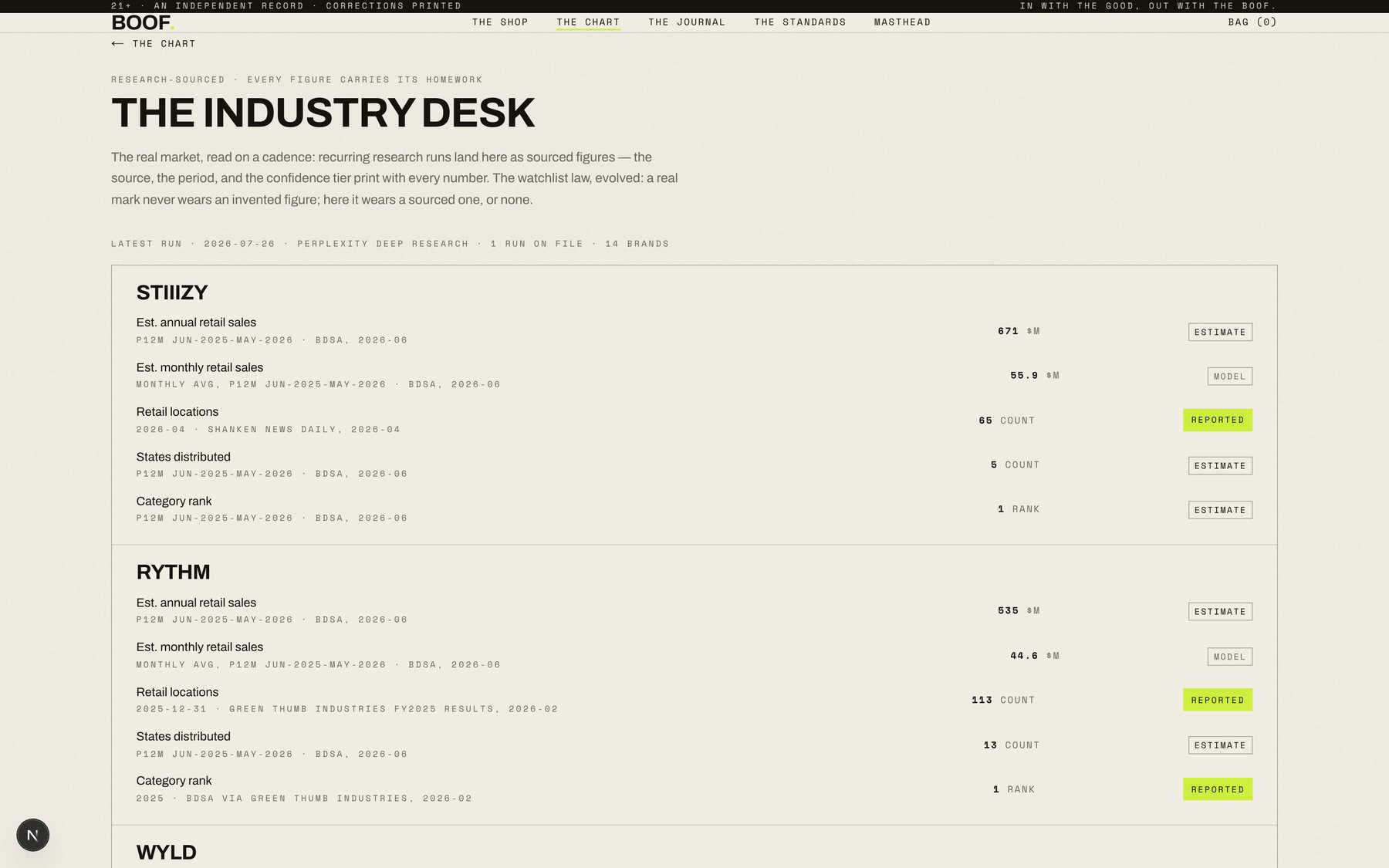Click the 5 COUNT states value
The height and width of the screenshot is (868, 1389).
tap(1015, 464)
